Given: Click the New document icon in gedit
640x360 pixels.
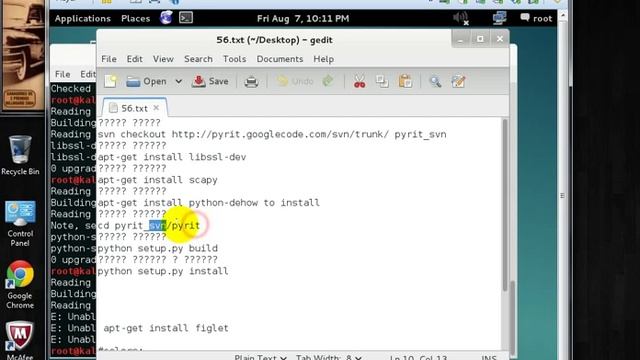Looking at the screenshot, I should tap(110, 81).
